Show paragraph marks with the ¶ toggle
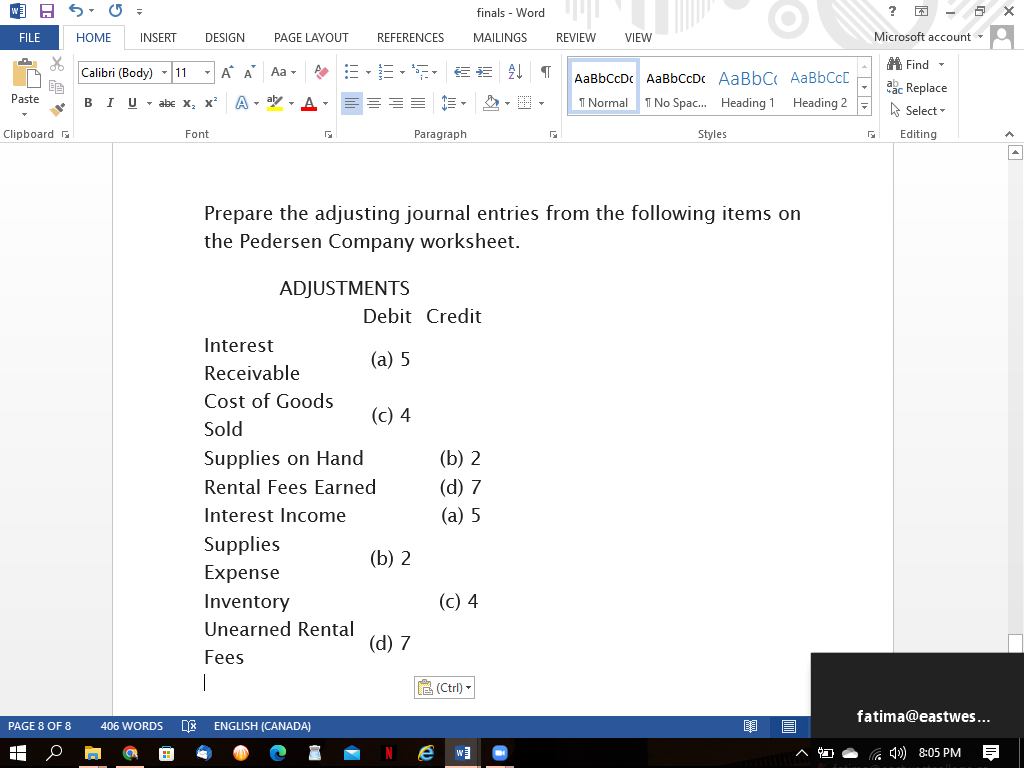The height and width of the screenshot is (768, 1024). coord(544,71)
